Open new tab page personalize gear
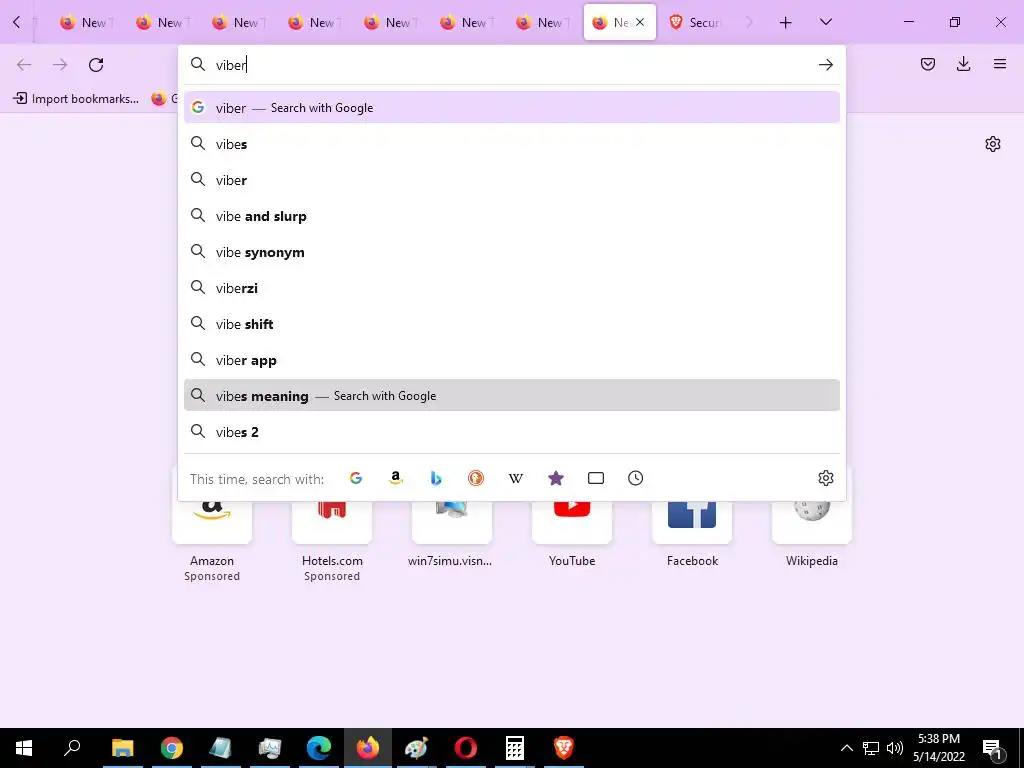Screen dimensions: 1024x768 (993, 144)
